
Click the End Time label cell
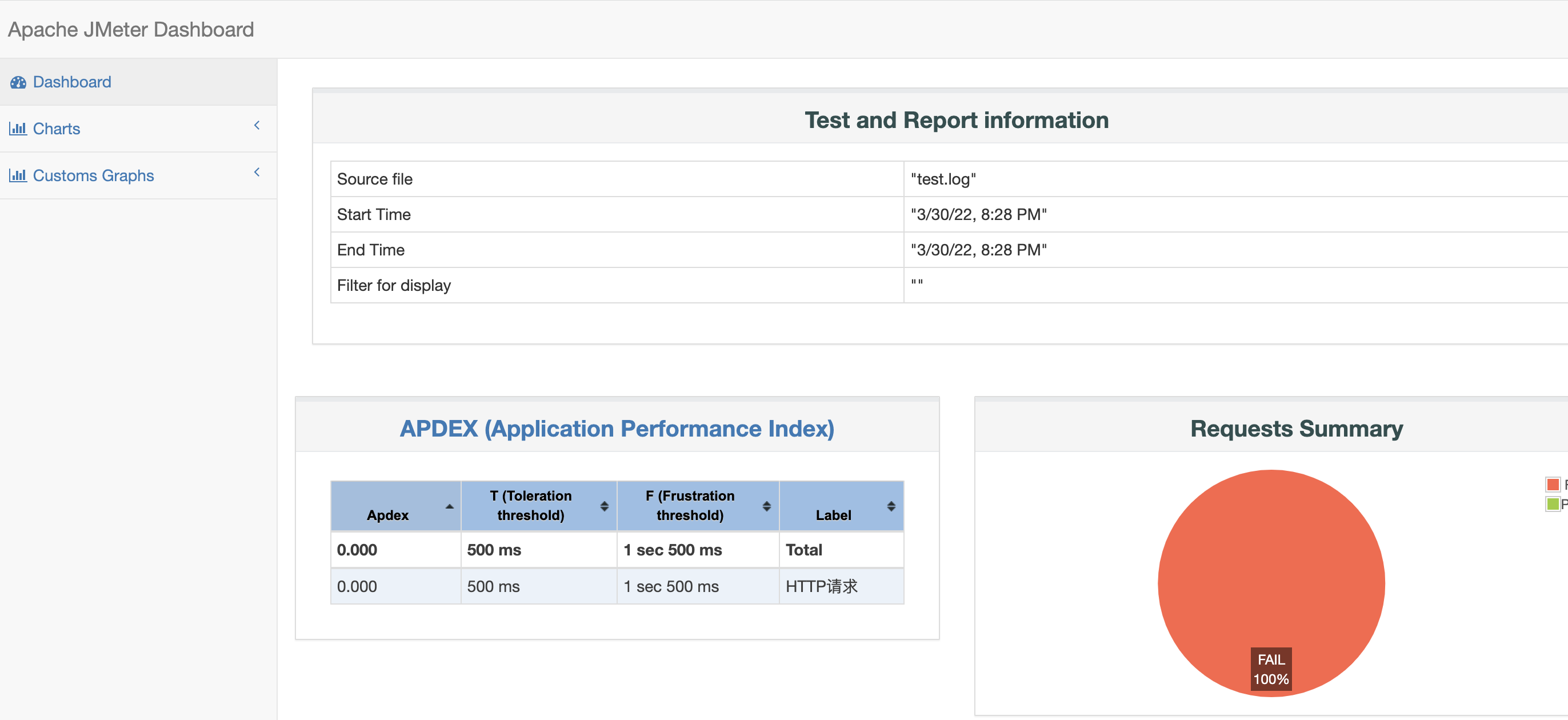click(617, 250)
